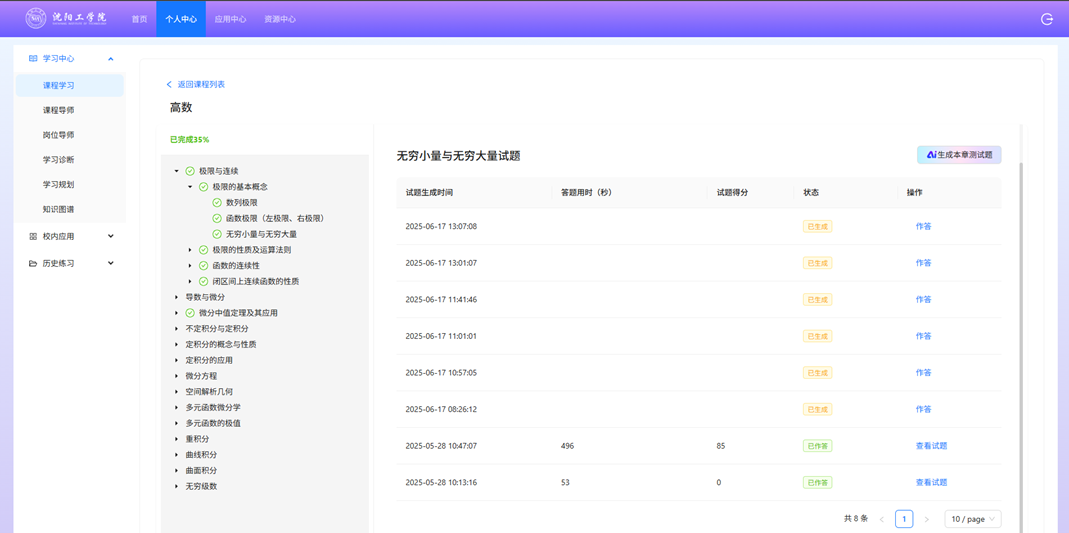
Task: Click the 已完成35% progress indicator
Action: [x=189, y=140]
